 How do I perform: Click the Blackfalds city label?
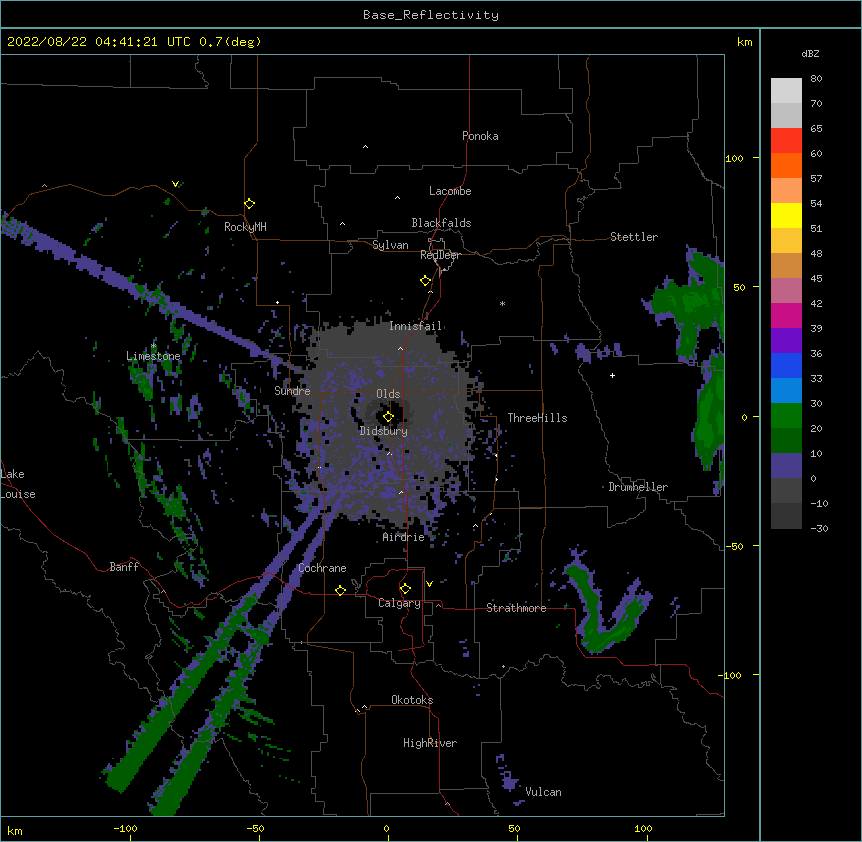pyautogui.click(x=441, y=223)
